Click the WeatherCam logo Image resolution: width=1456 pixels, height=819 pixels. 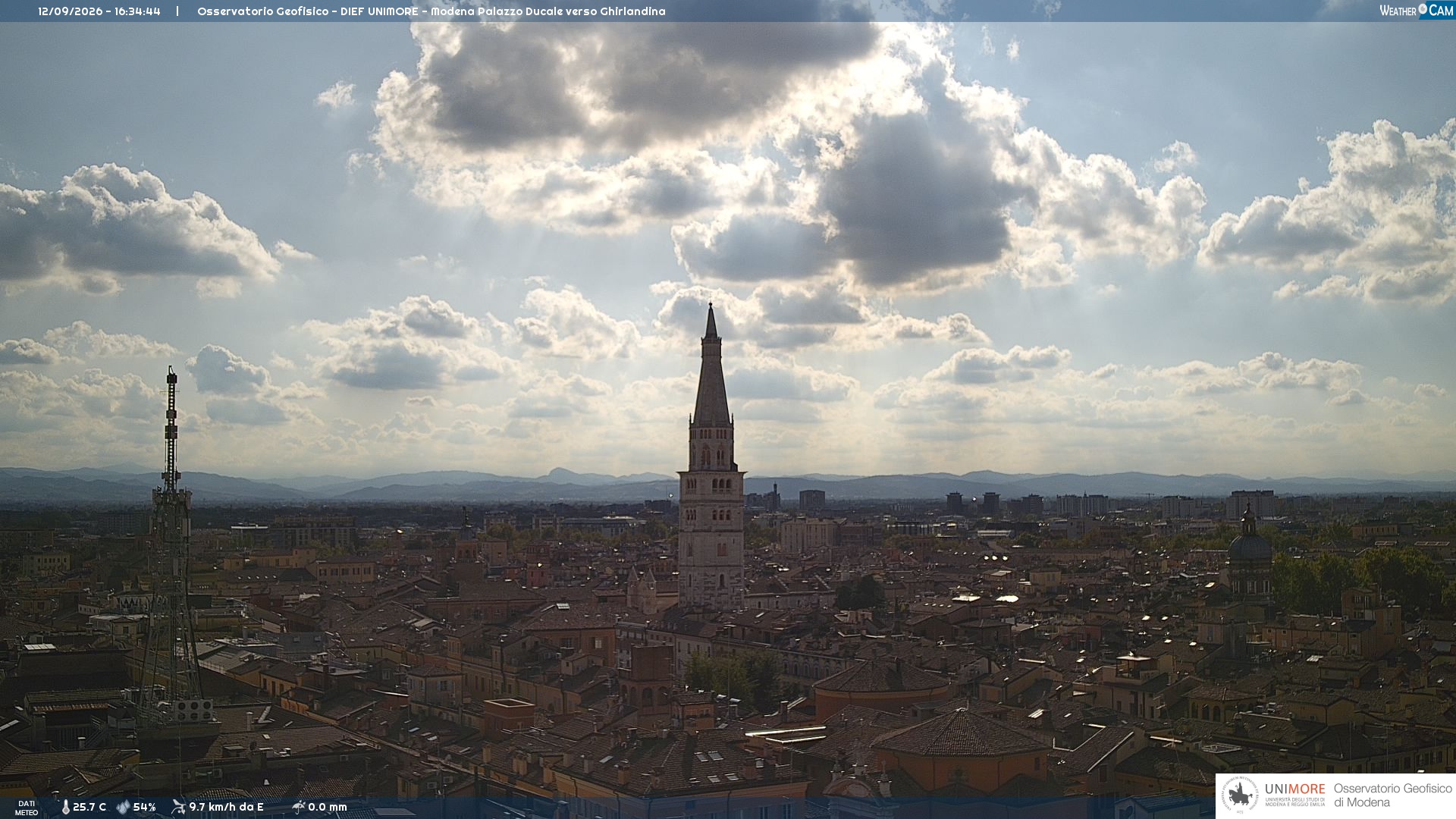pyautogui.click(x=1417, y=10)
